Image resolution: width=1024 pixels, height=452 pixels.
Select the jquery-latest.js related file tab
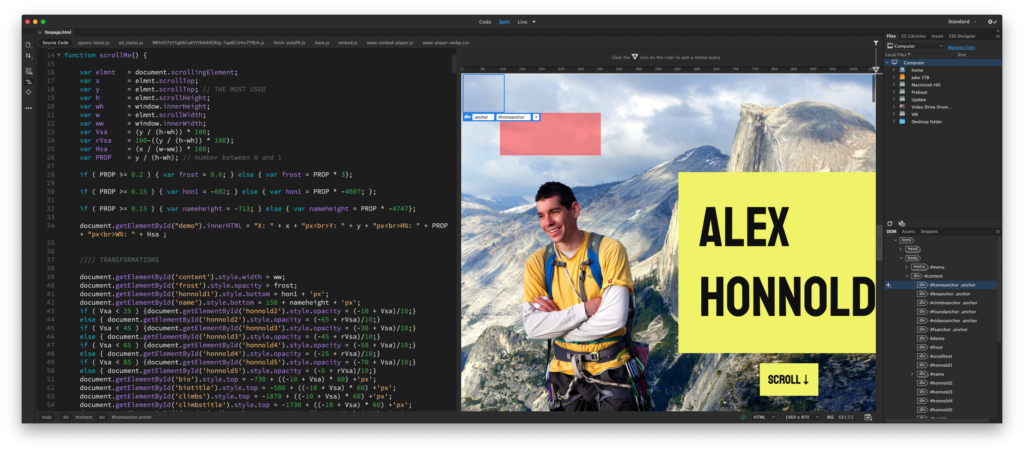[92, 43]
